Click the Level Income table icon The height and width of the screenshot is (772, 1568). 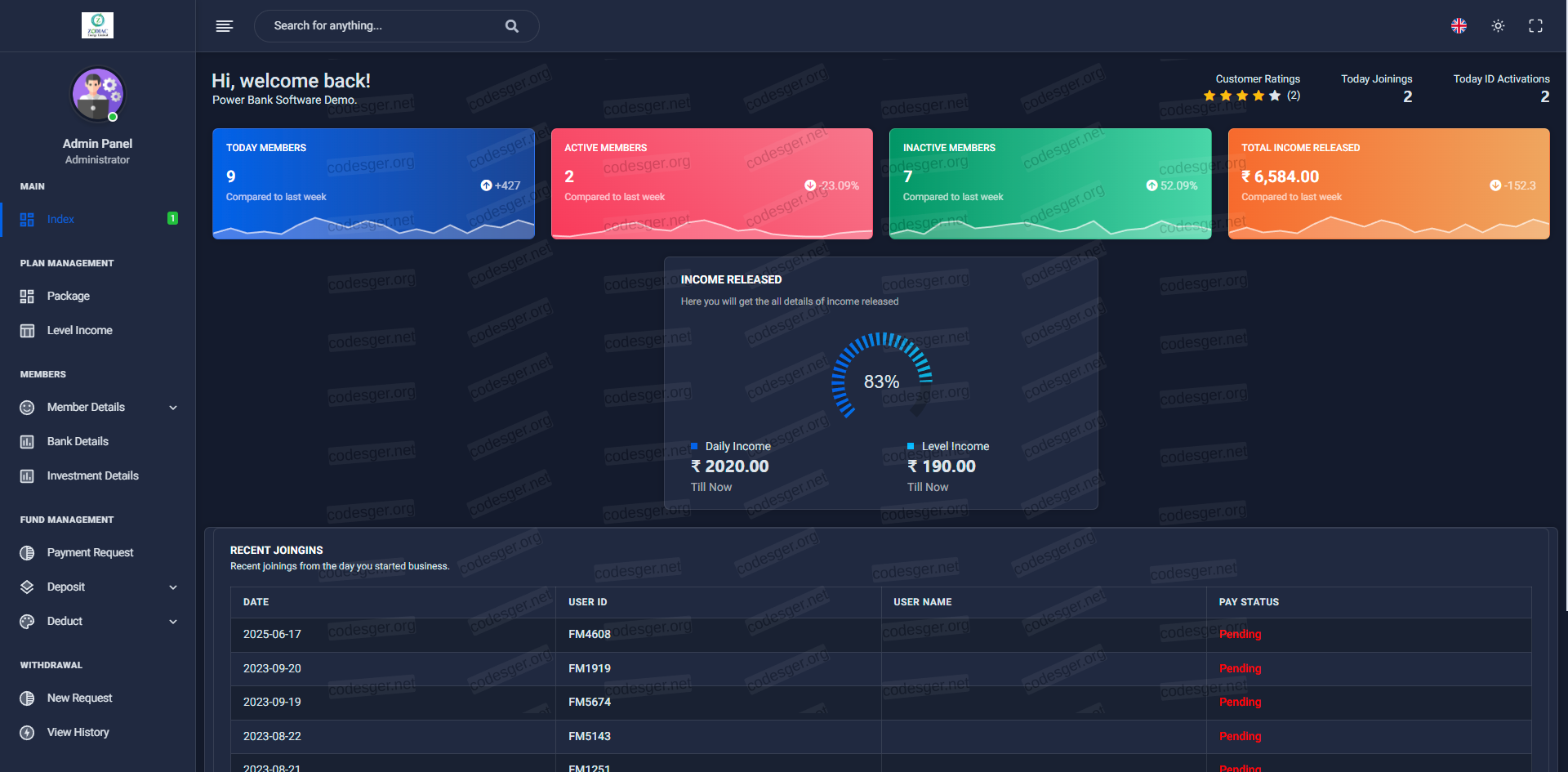[x=27, y=331]
